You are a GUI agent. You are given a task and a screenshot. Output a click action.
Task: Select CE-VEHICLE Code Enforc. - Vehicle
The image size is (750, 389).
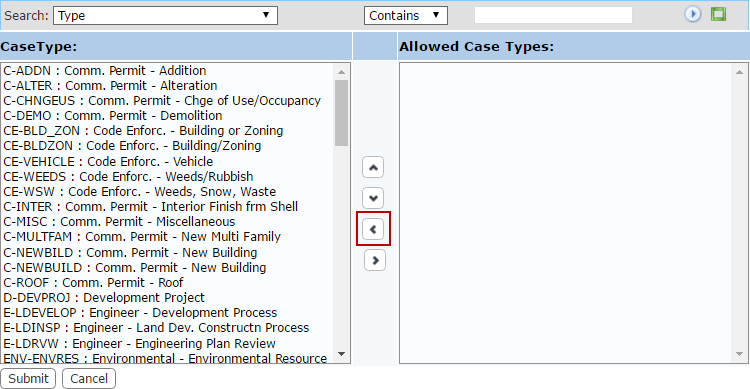(108, 162)
